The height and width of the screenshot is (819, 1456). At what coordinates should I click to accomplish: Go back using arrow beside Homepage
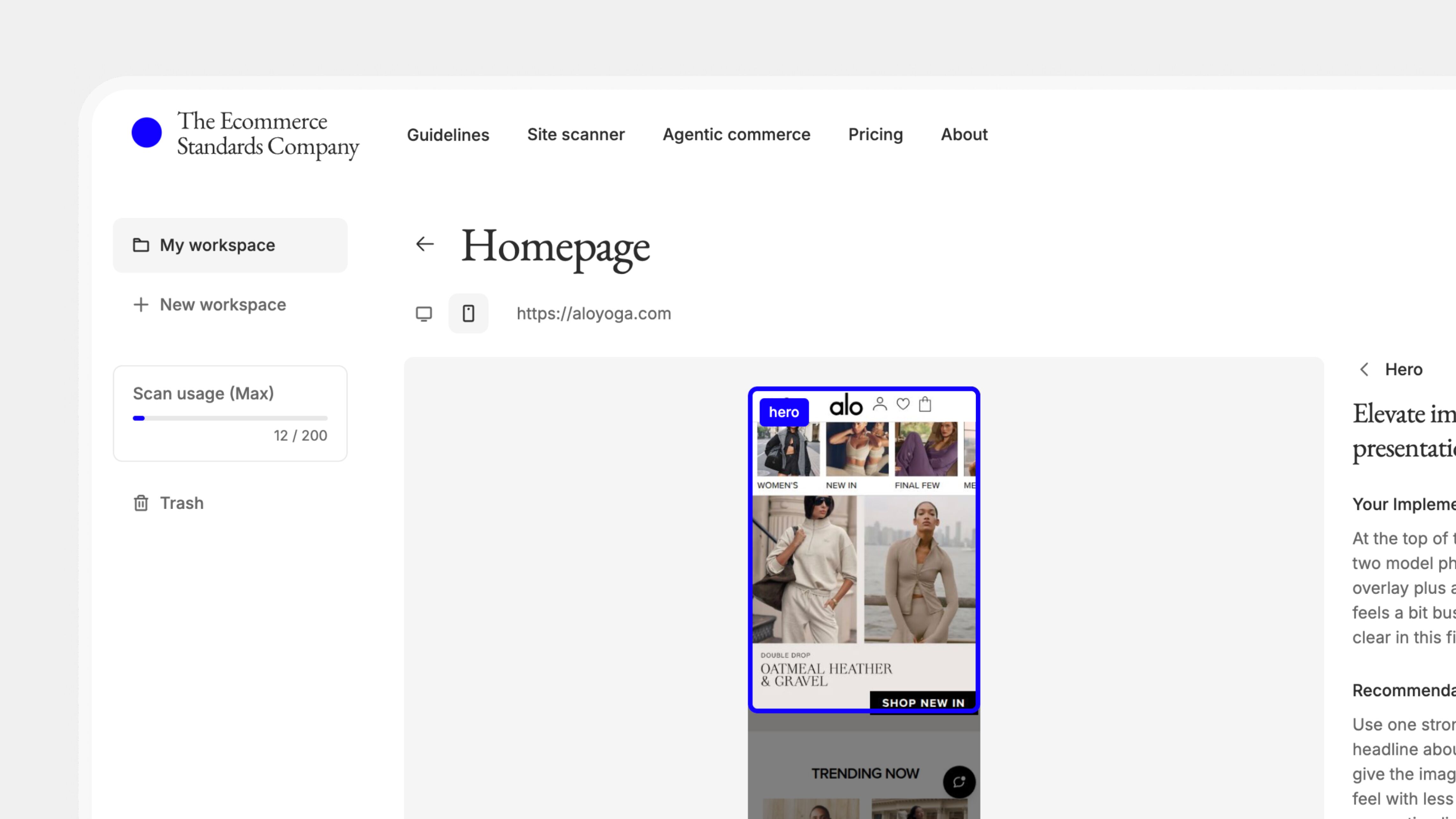coord(425,244)
